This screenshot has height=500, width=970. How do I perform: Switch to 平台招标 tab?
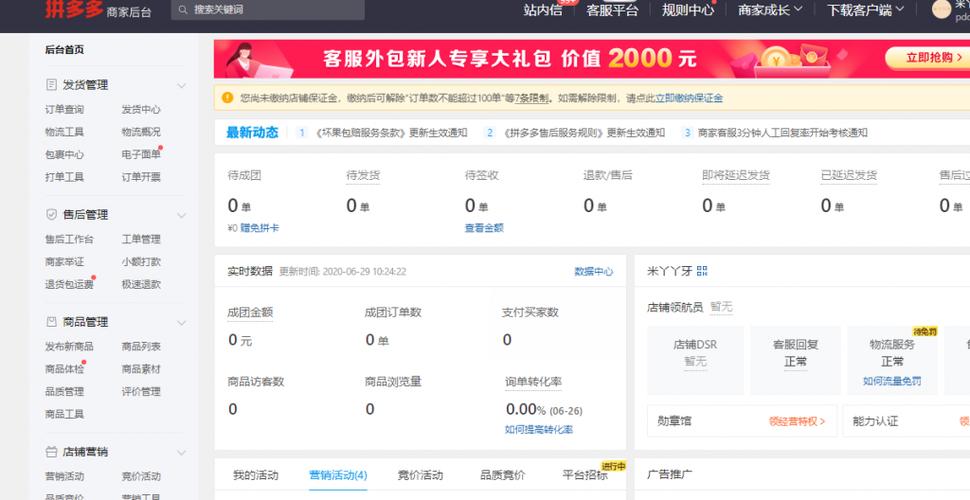[585, 475]
